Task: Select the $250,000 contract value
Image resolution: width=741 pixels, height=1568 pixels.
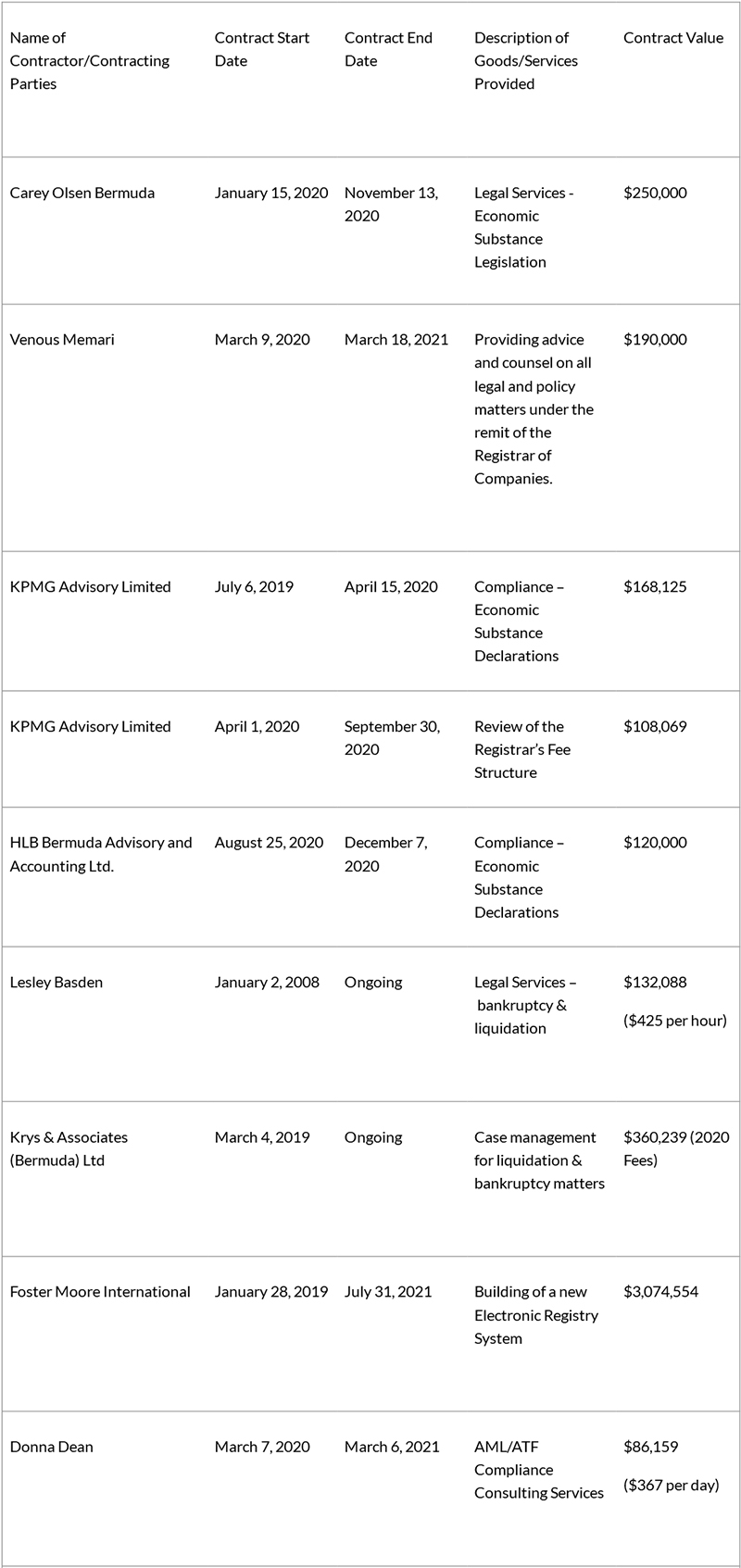Action: tap(655, 193)
